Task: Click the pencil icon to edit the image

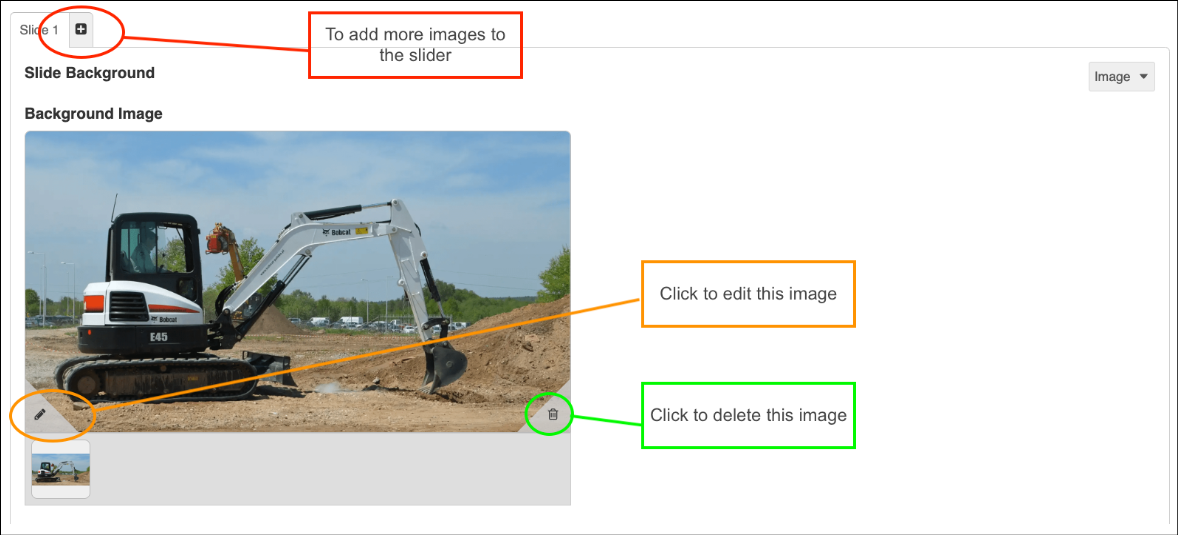Action: [40, 413]
